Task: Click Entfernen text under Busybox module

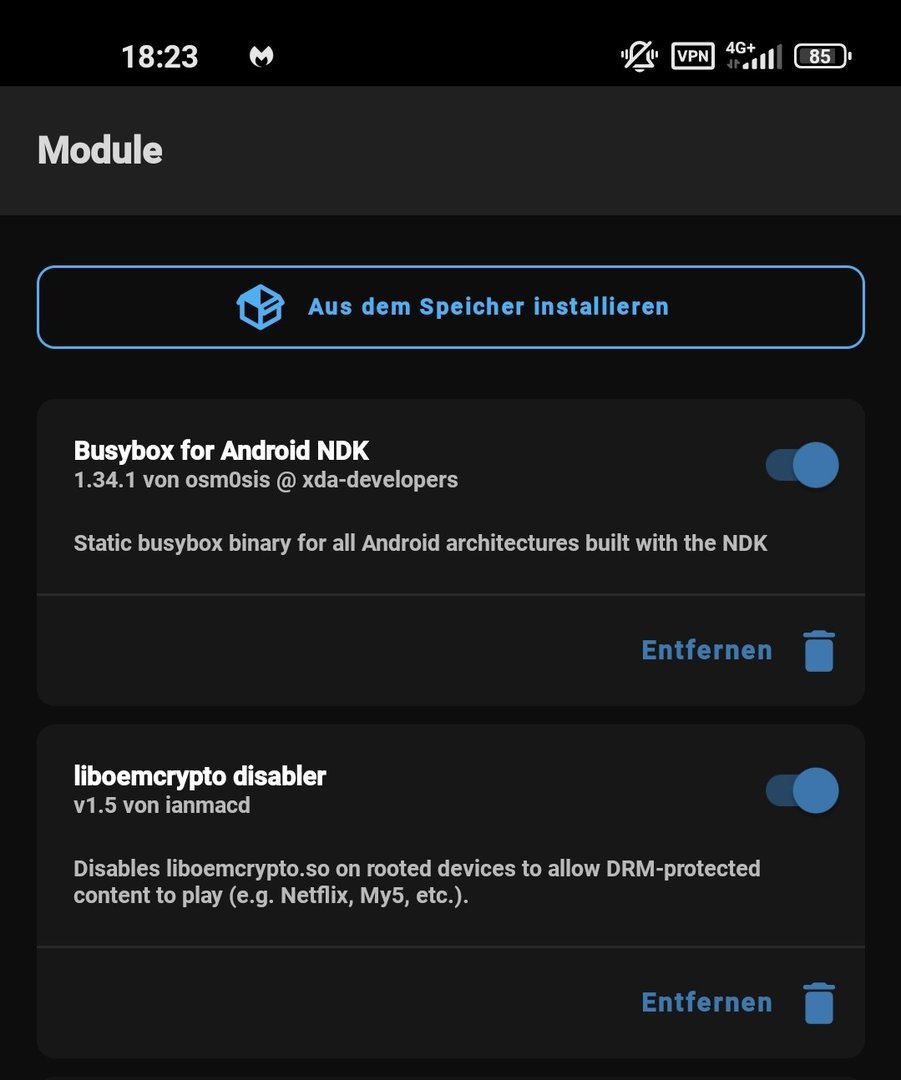Action: point(707,651)
